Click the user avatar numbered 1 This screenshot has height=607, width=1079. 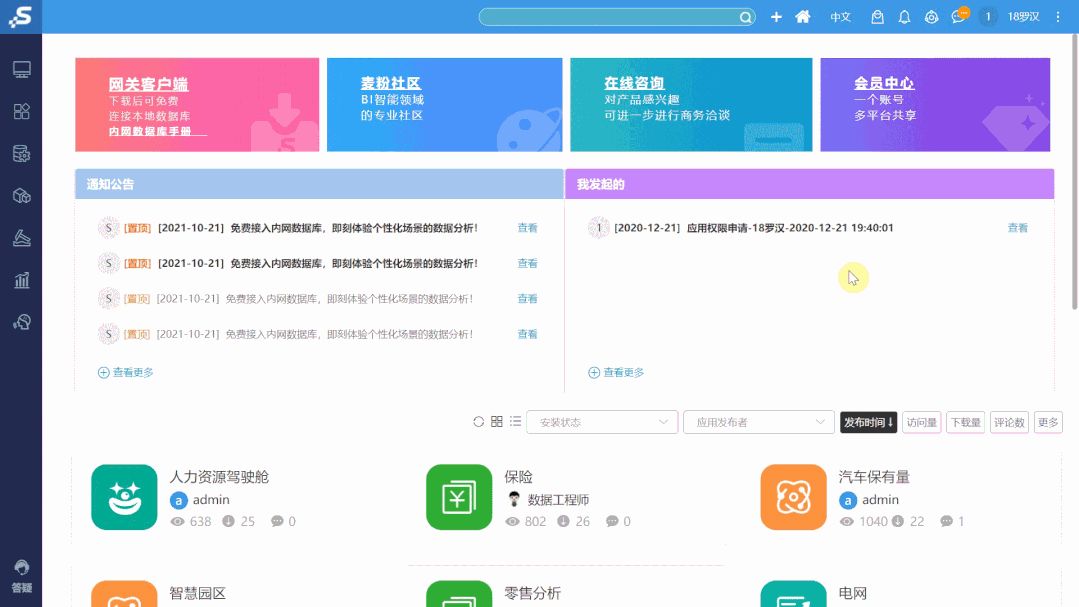pyautogui.click(x=987, y=17)
